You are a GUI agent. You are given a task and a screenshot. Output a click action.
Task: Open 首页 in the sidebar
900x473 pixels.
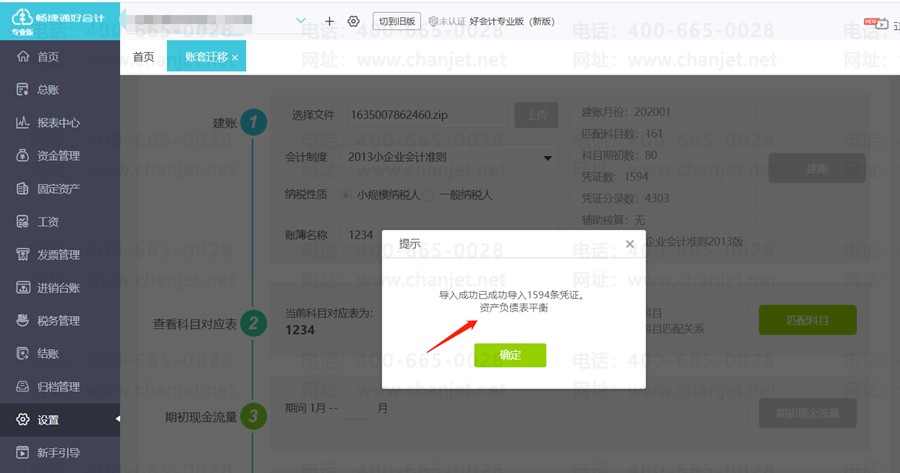coord(48,57)
